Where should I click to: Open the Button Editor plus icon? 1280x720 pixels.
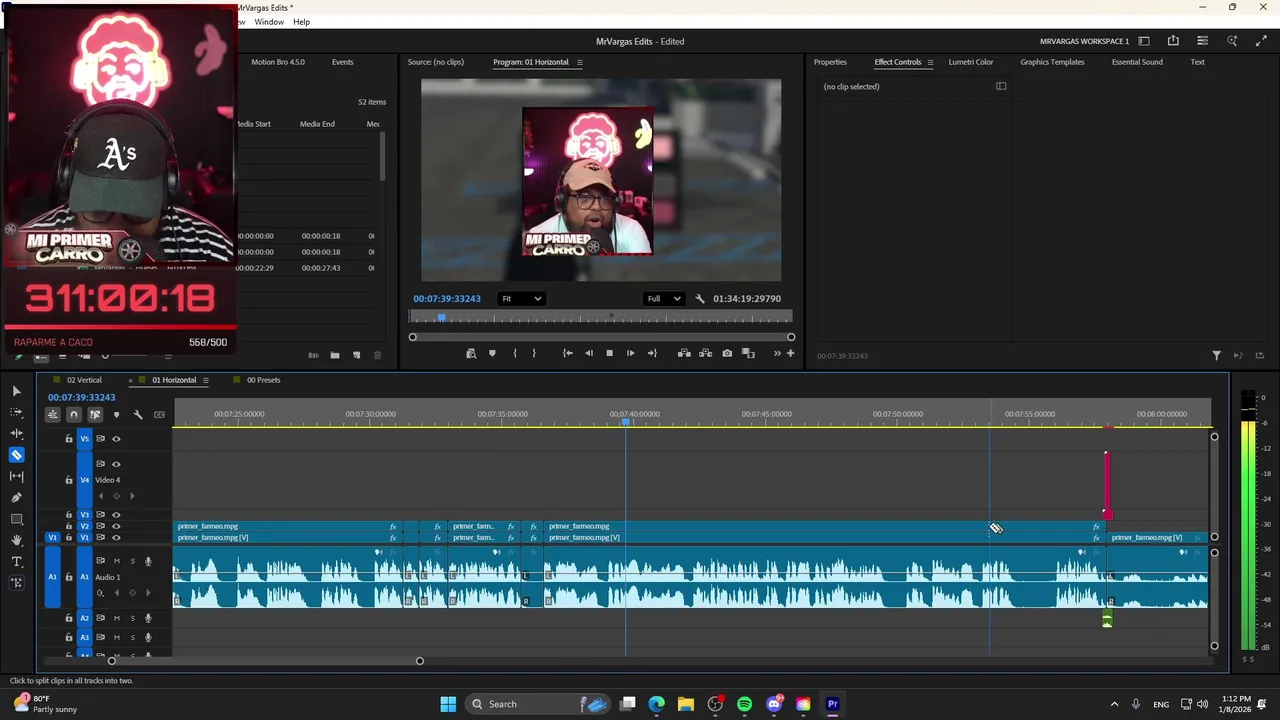790,353
